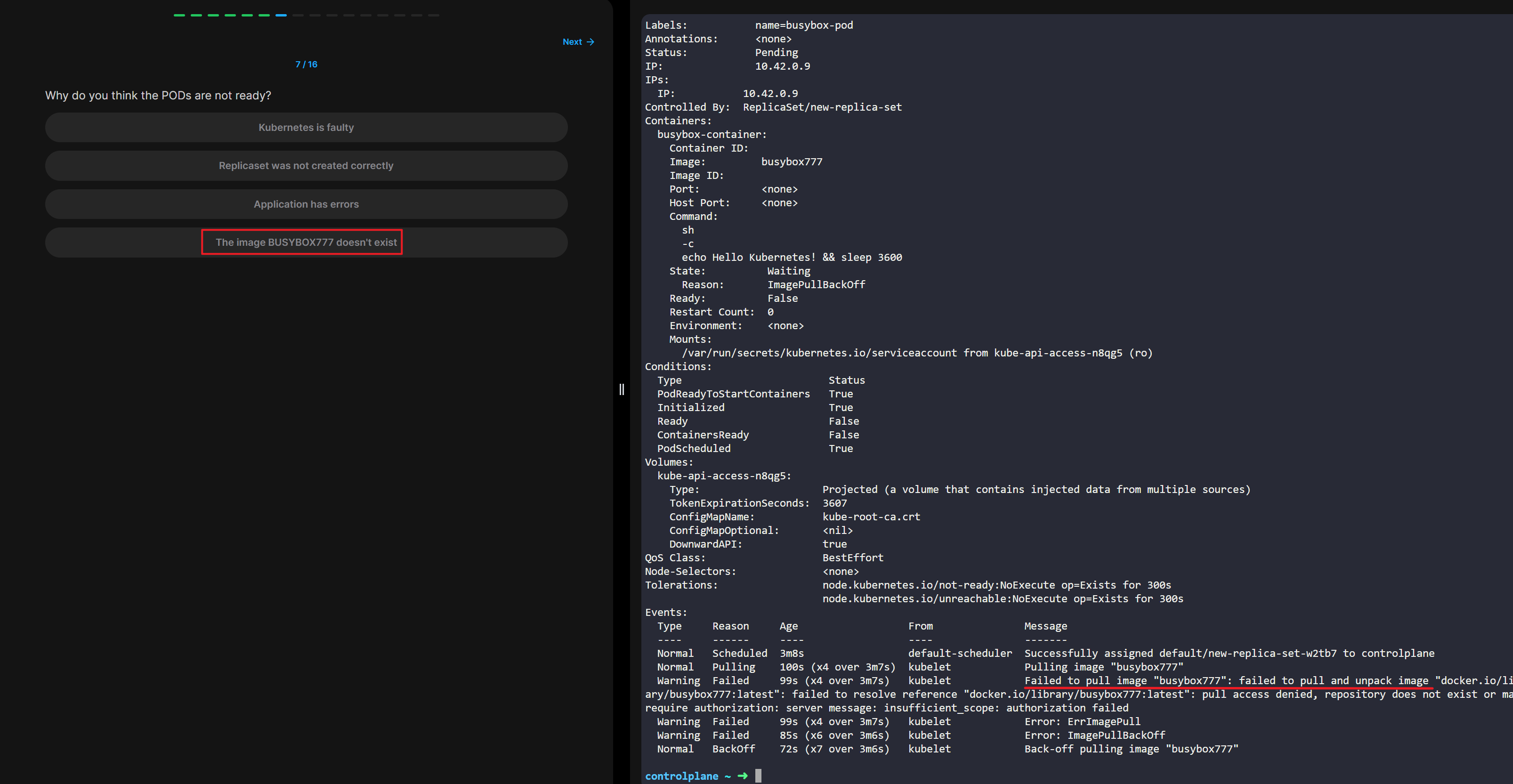Select answer 'Kubernetes is faulty'

click(306, 128)
